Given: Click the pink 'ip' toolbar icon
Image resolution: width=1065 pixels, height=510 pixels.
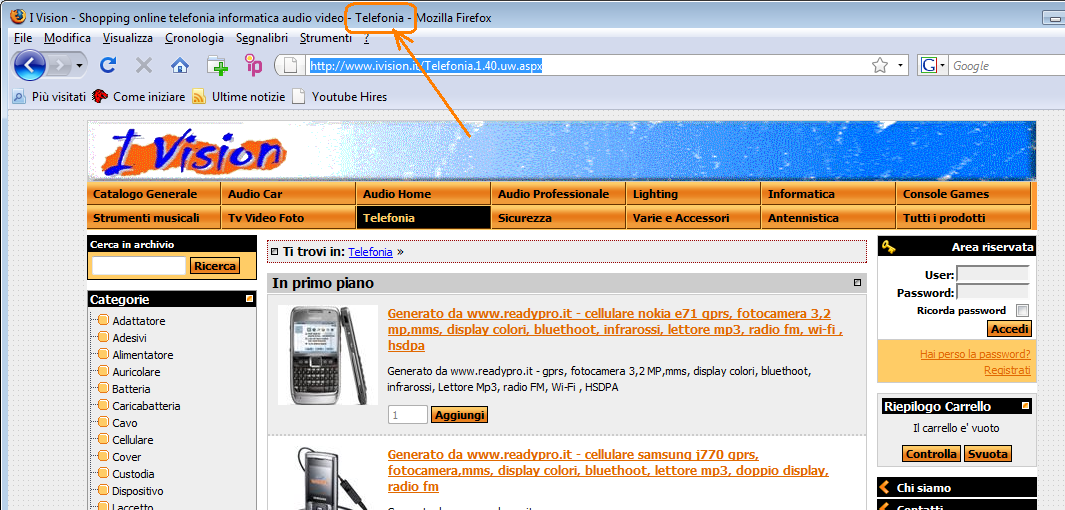Looking at the screenshot, I should coord(253,65).
